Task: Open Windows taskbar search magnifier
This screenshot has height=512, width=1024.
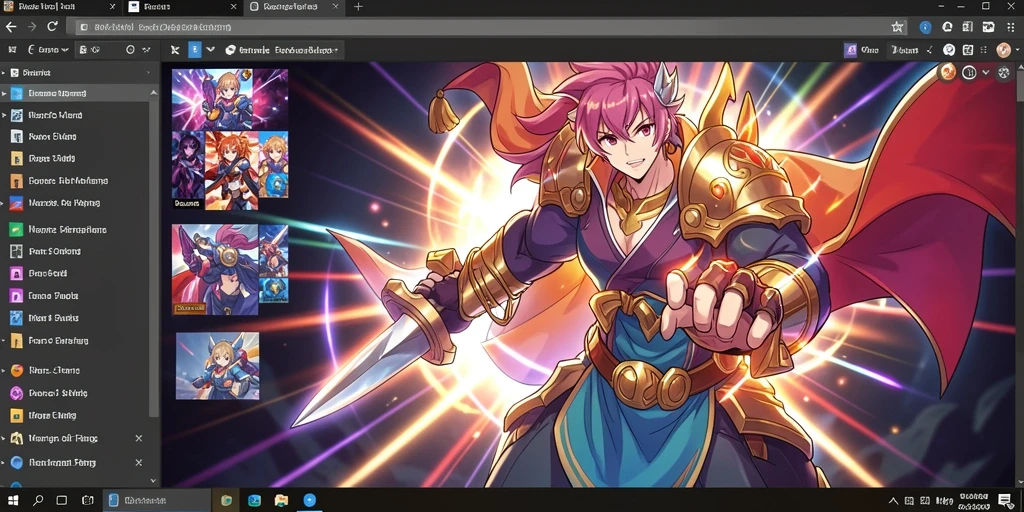Action: pyautogui.click(x=38, y=500)
